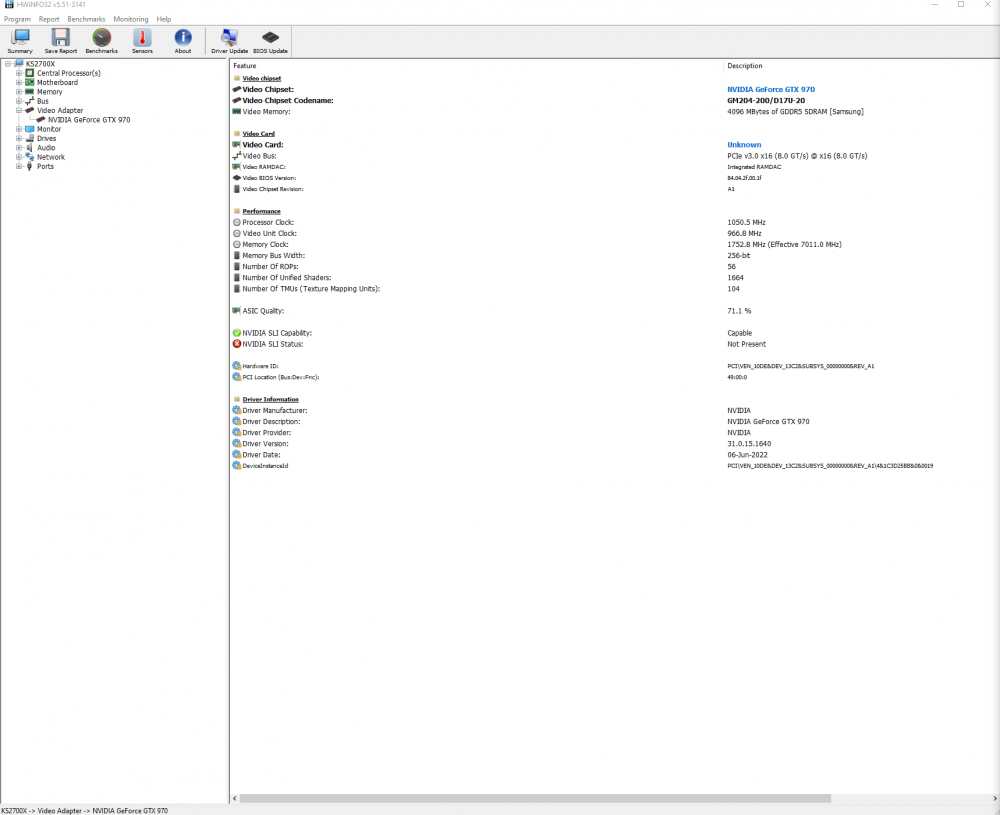Click the Monitor tree icon

pyautogui.click(x=29, y=129)
